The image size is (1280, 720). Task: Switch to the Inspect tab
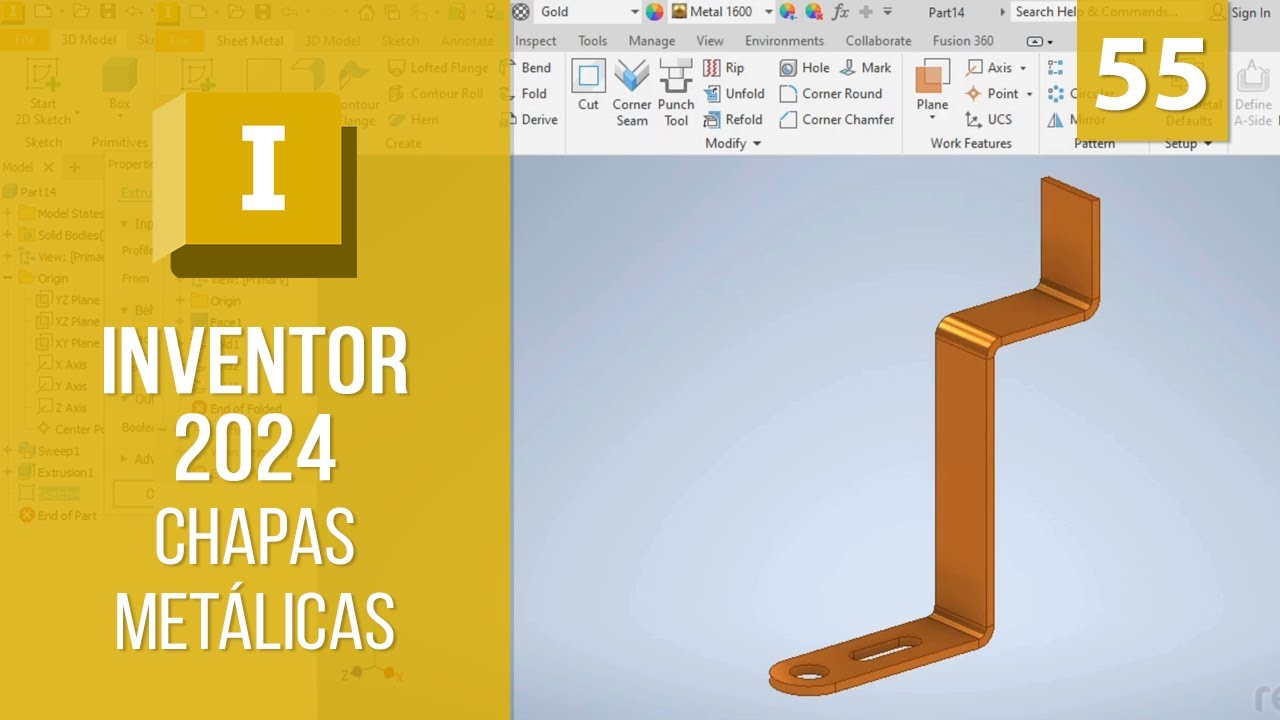point(536,41)
